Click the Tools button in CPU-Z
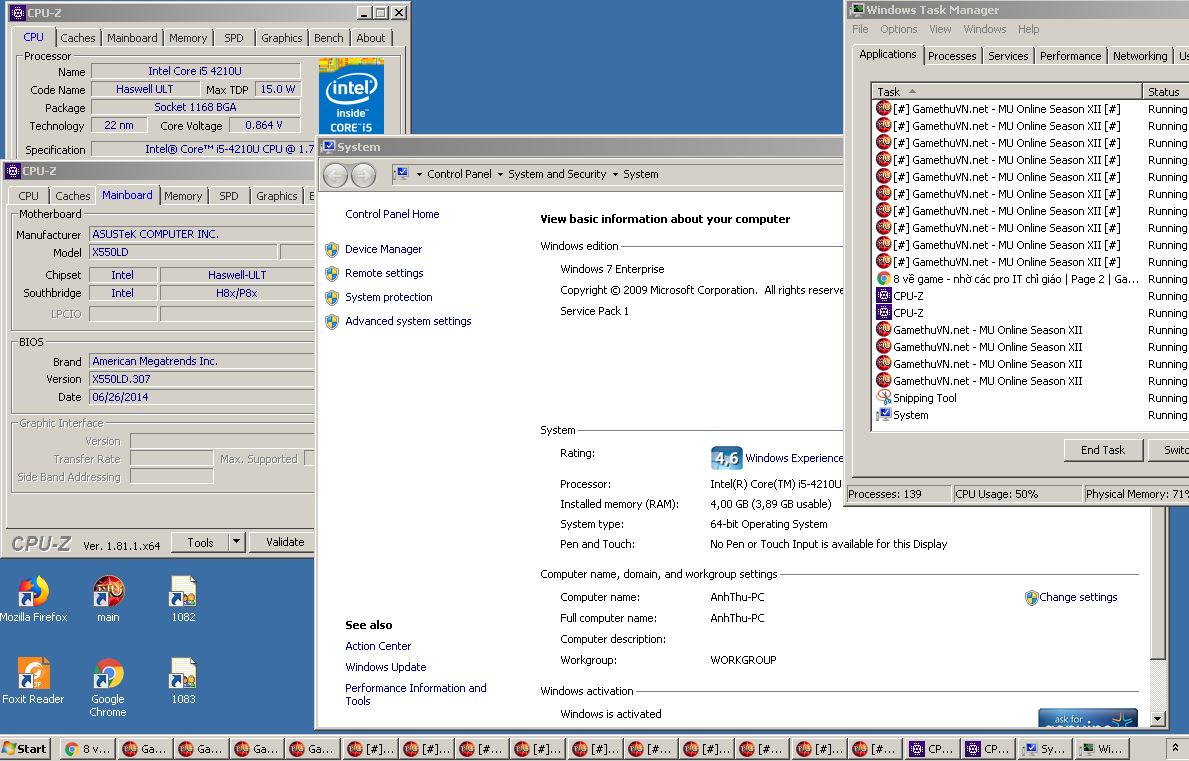The height and width of the screenshot is (761, 1189). 200,542
